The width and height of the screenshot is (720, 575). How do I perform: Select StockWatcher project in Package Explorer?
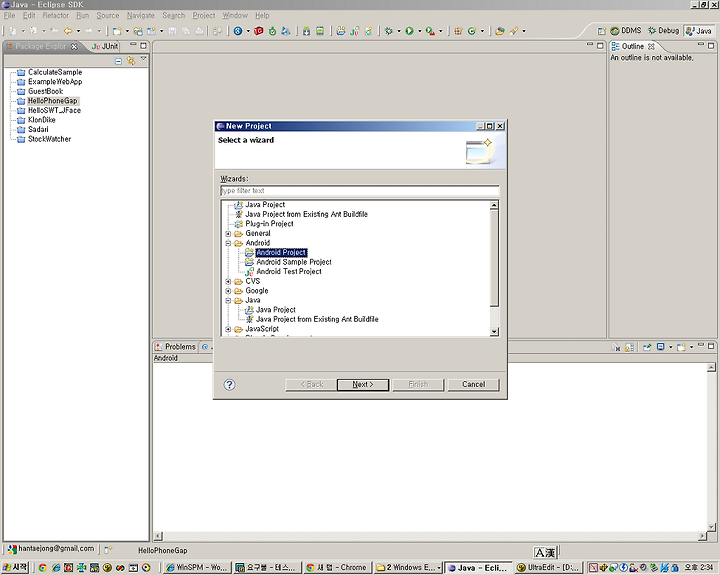[x=49, y=139]
